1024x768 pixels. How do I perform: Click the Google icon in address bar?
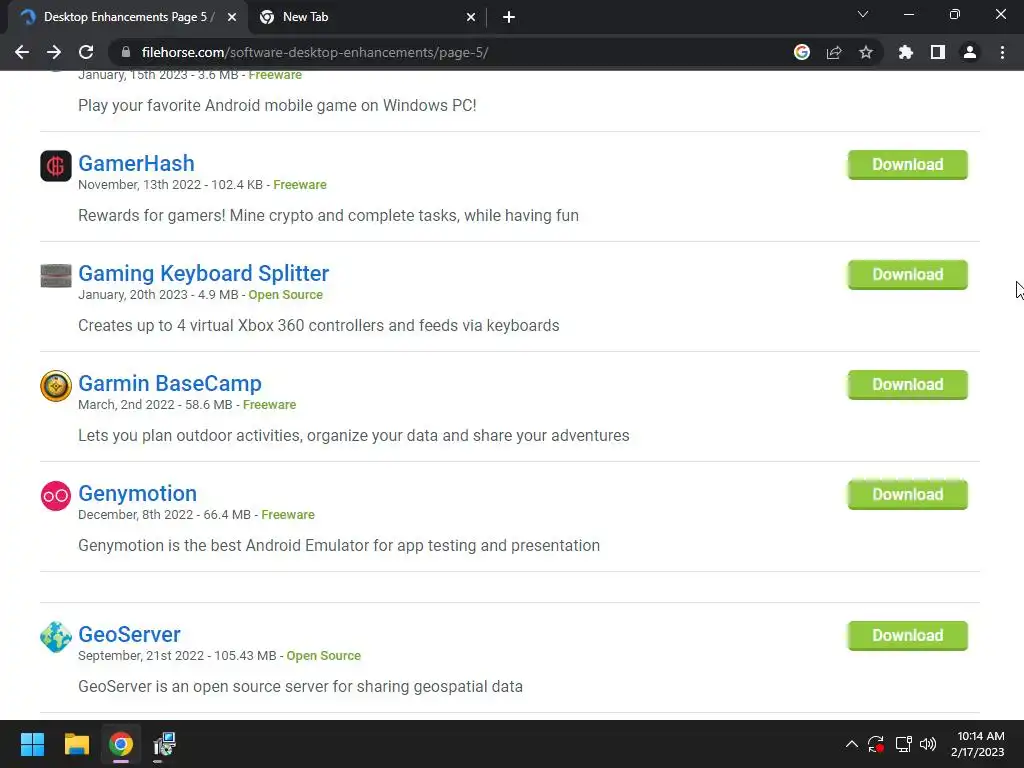[802, 52]
